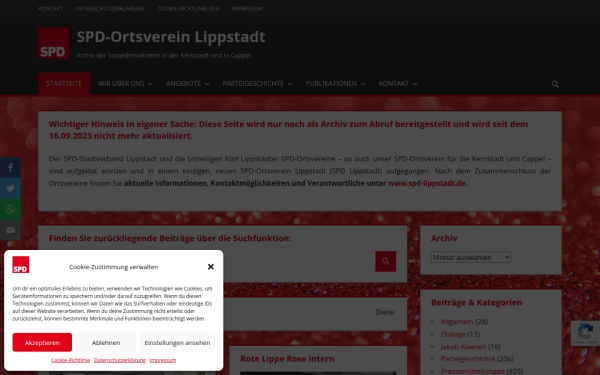Click the Ablehnen cookie button
The image size is (600, 375).
pos(106,342)
